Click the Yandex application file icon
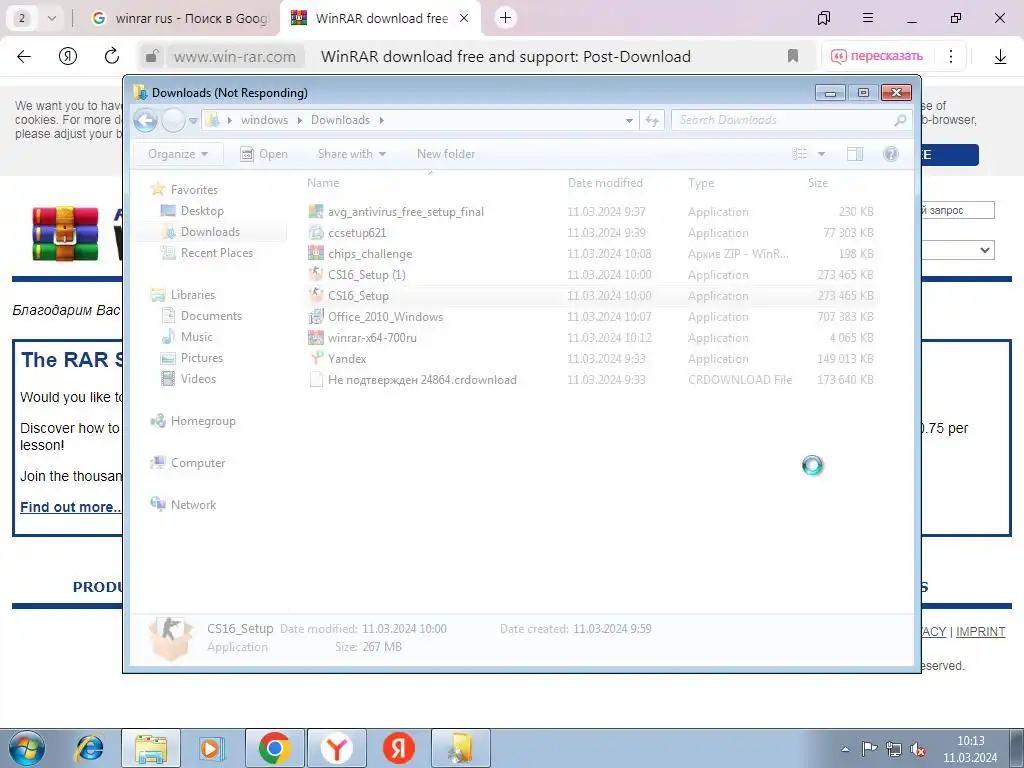 pos(316,359)
